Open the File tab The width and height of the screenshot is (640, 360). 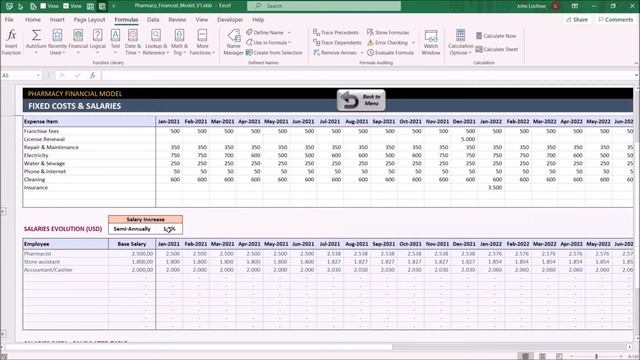9,20
